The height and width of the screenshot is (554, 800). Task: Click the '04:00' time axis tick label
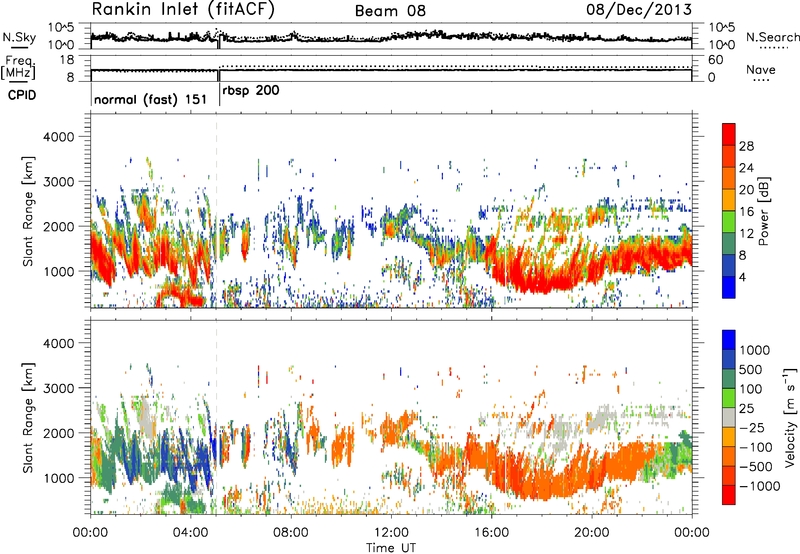click(191, 533)
